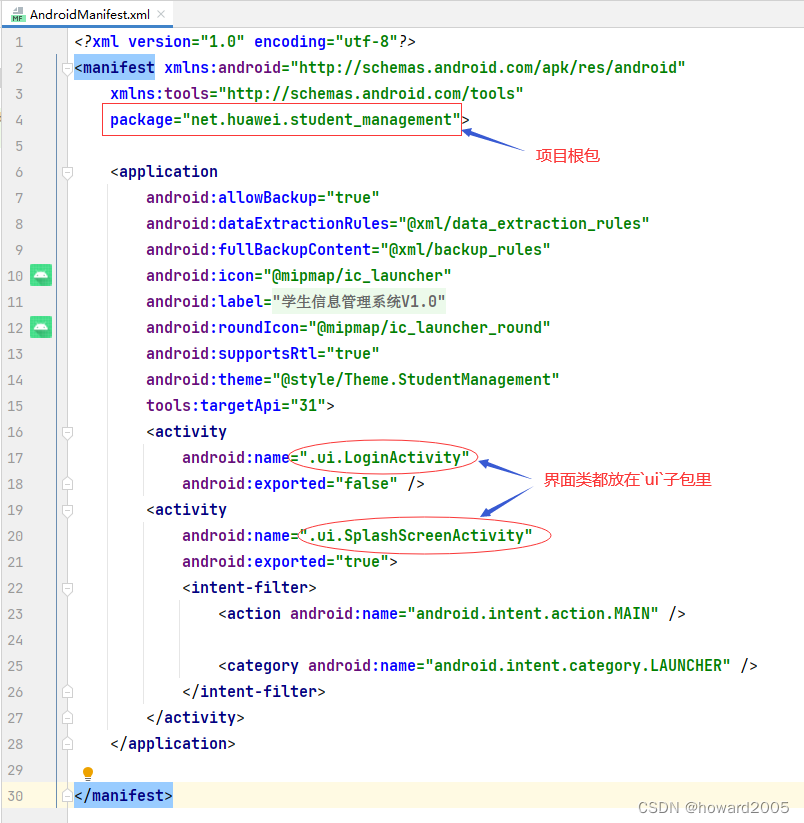Click the xmlns:tools namespace attribute
The height and width of the screenshot is (823, 804).
(316, 93)
